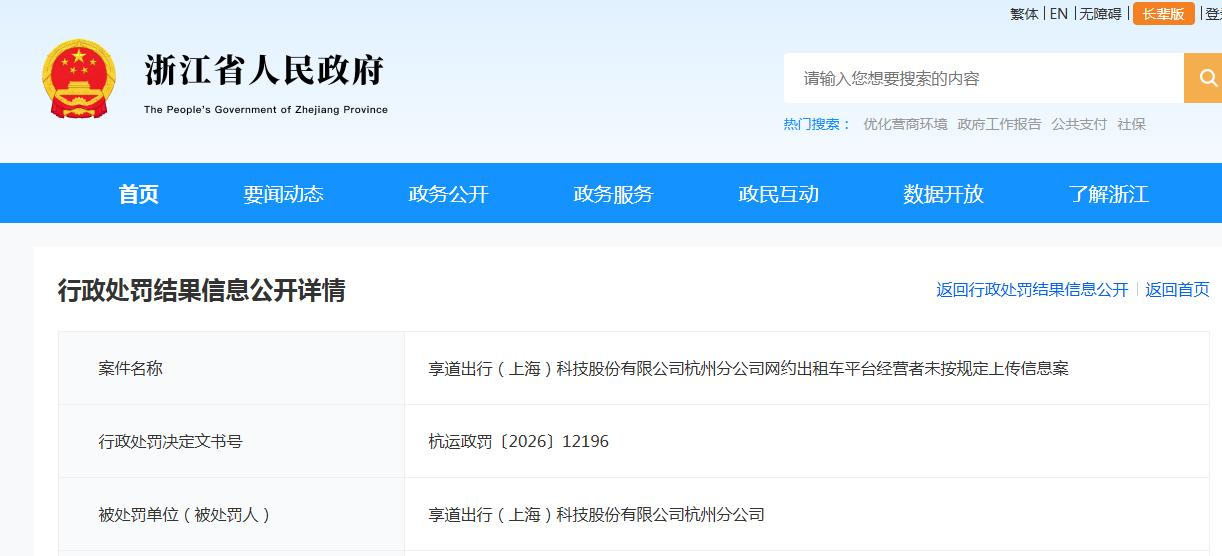This screenshot has height=556, width=1222.
Task: Enable 长辈版 elder-friendly version
Action: point(1163,14)
